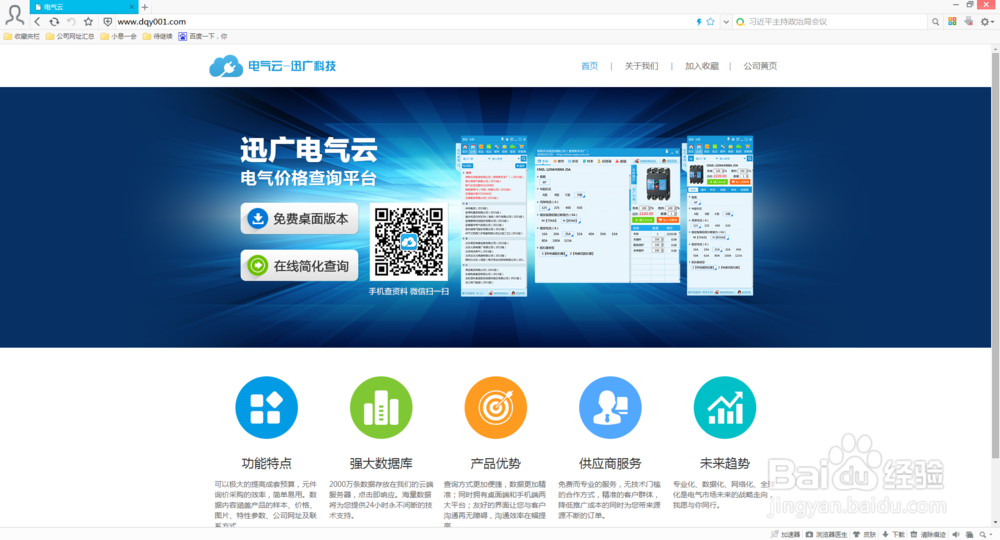
Task: Click the security shield icon beside URL
Action: [107, 22]
